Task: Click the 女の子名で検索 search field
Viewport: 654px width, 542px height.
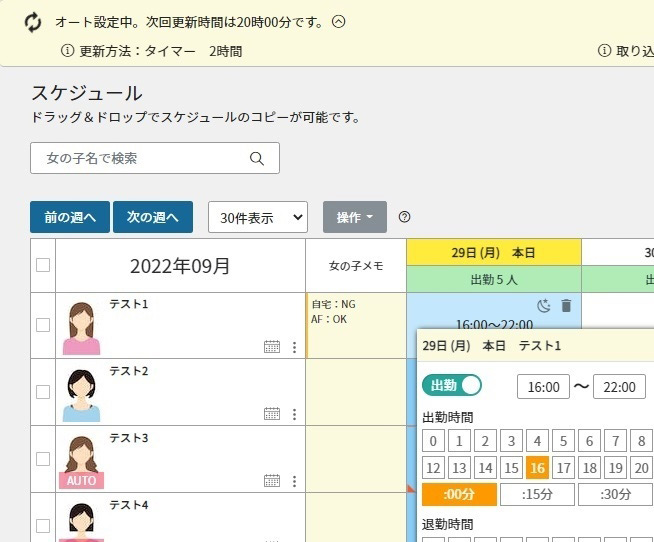Action: [140, 158]
